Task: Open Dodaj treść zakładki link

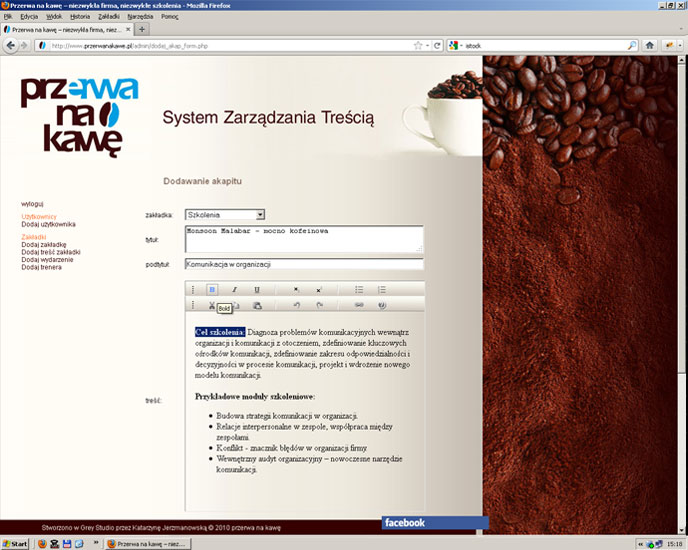Action: (x=51, y=252)
